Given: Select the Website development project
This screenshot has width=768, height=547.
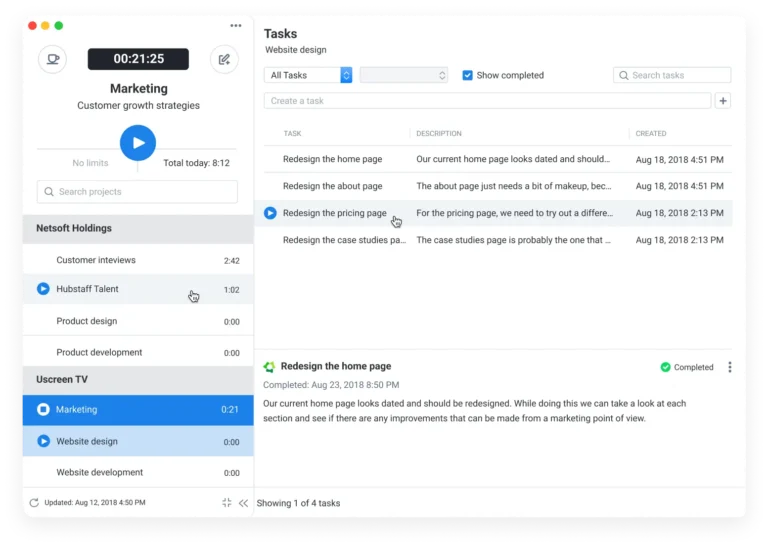Looking at the screenshot, I should tap(138, 473).
